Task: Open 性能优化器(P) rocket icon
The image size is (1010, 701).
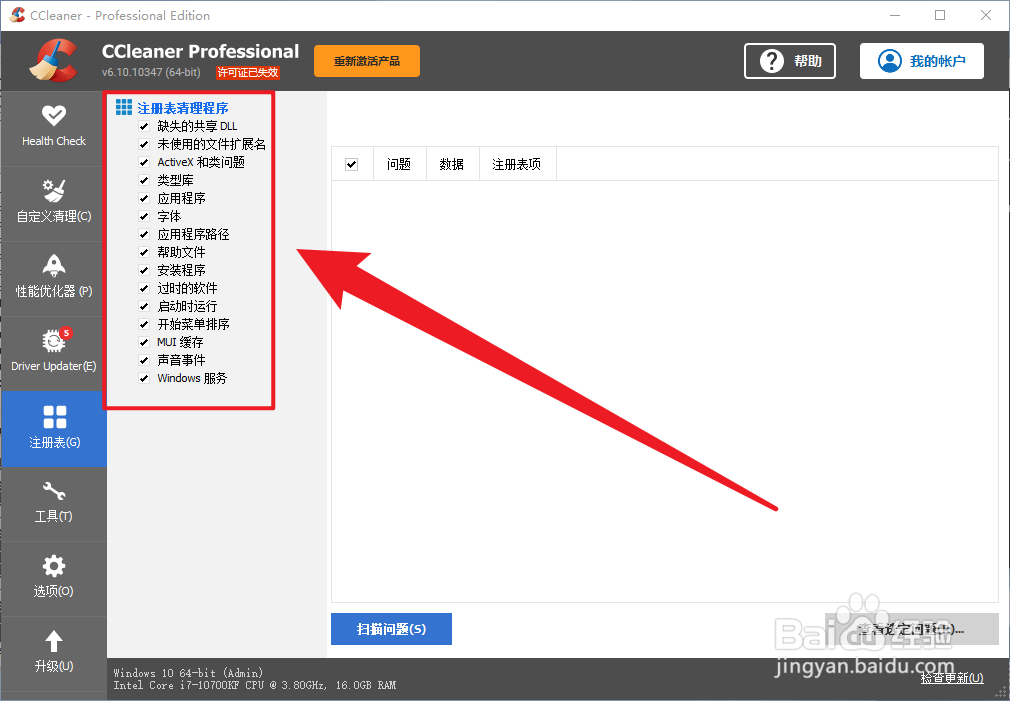Action: click(x=53, y=265)
